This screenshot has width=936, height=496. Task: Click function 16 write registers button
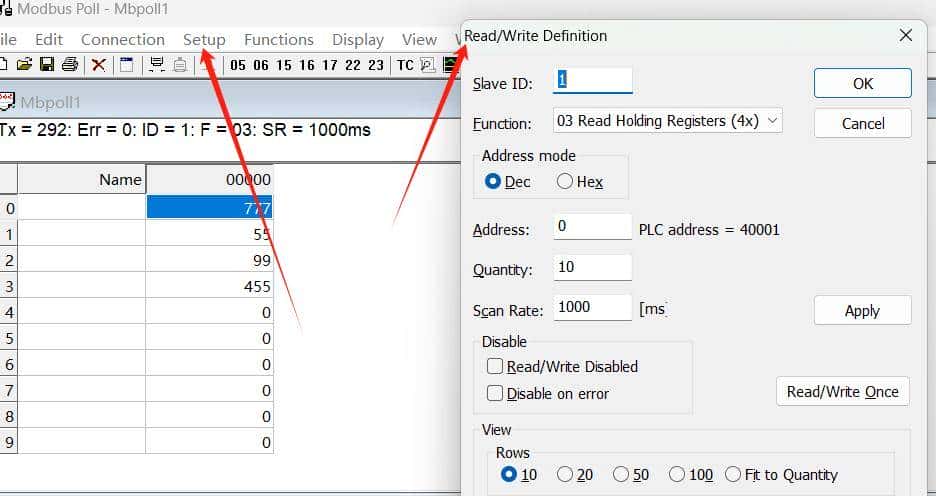(x=307, y=65)
